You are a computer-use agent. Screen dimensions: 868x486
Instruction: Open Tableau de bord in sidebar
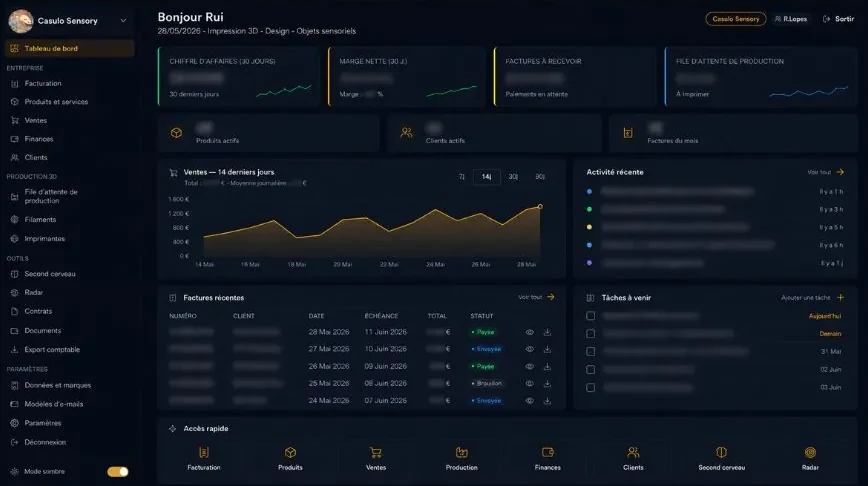click(70, 48)
